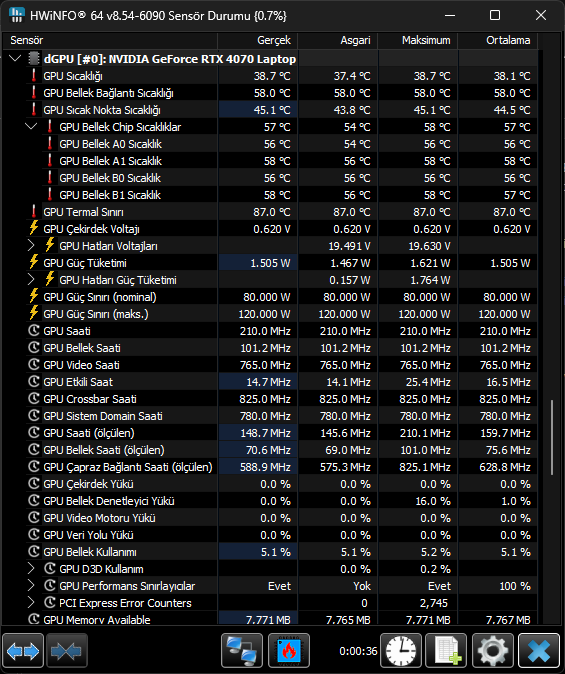Collapse GPU Bellek Chip Sıcaklıklar subgroup

(x=31, y=127)
